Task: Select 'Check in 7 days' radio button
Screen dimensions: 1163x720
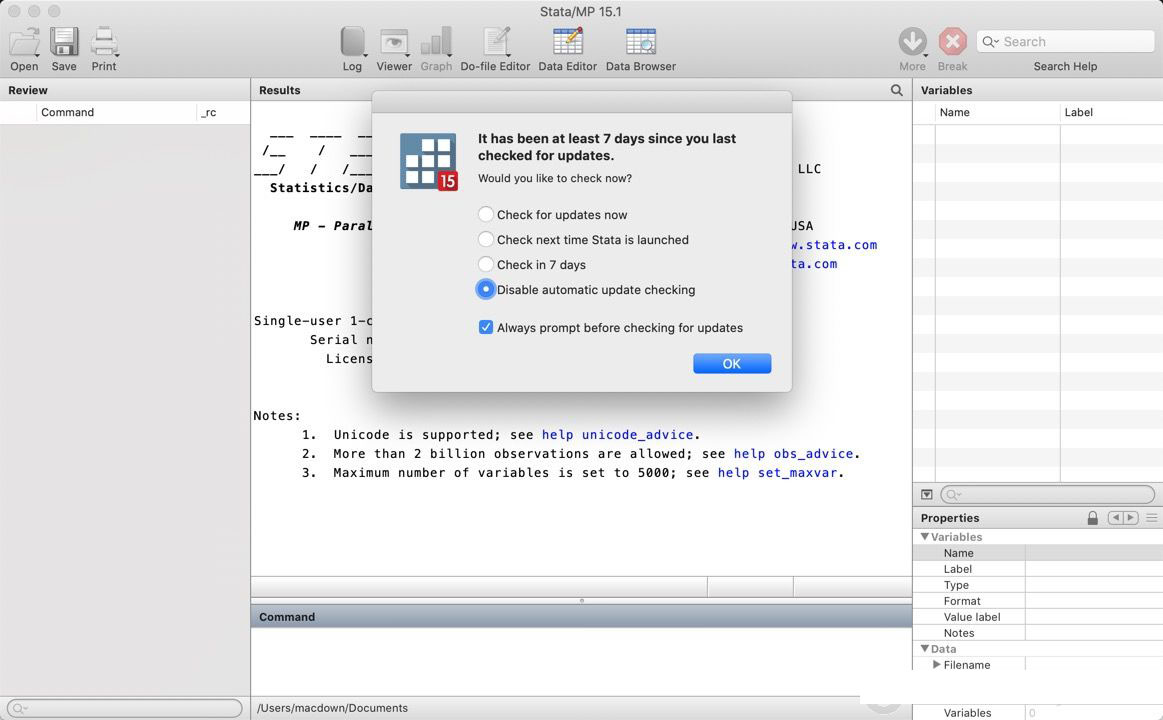Action: pos(485,265)
